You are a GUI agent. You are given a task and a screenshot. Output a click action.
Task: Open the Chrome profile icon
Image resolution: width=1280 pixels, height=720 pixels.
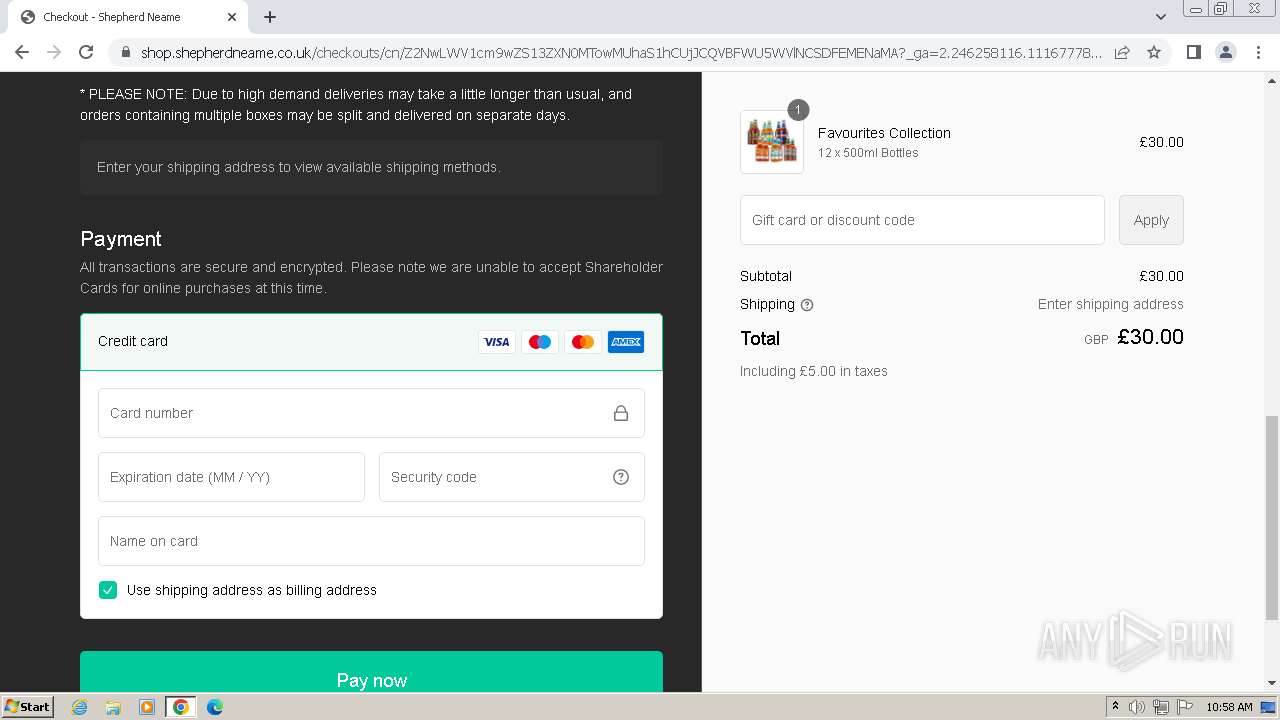click(x=1225, y=52)
